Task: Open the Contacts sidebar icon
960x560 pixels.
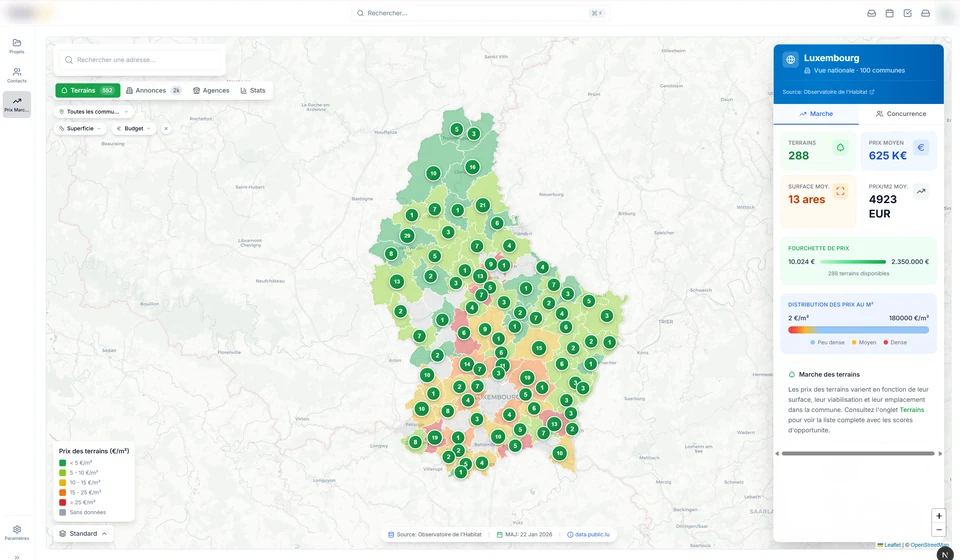Action: pyautogui.click(x=17, y=75)
